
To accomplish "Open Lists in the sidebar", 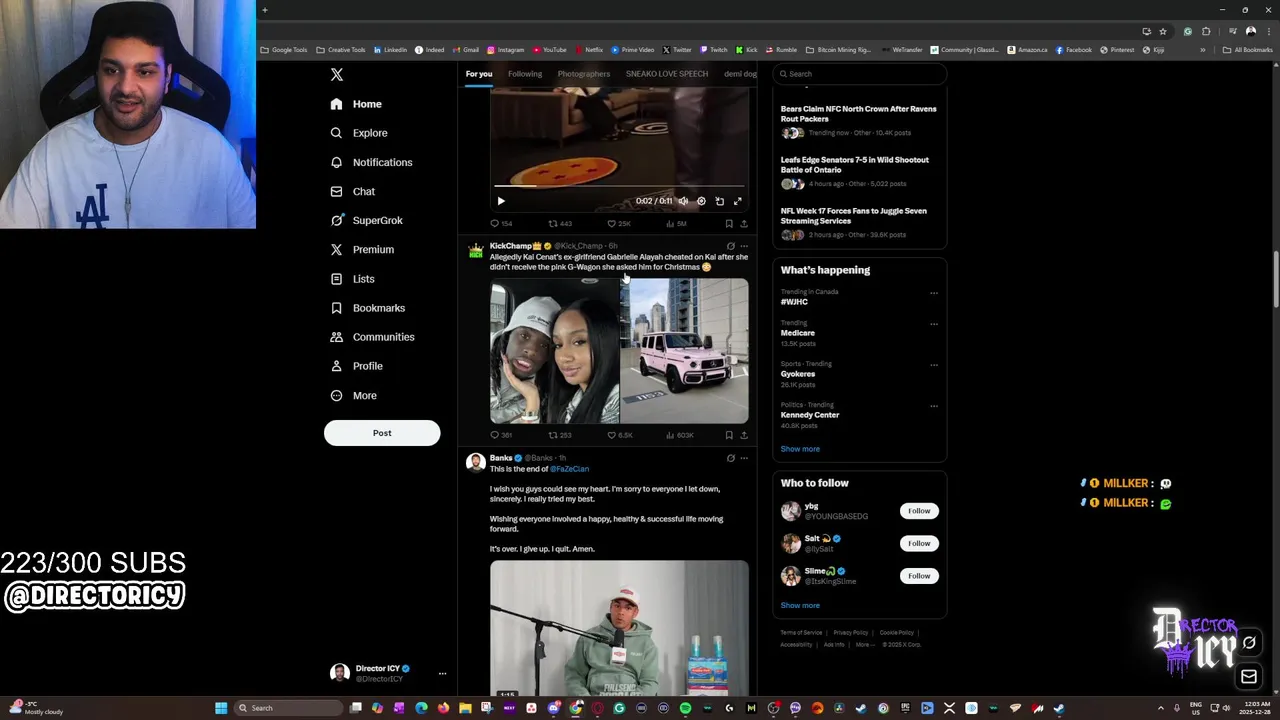I will pos(352,279).
